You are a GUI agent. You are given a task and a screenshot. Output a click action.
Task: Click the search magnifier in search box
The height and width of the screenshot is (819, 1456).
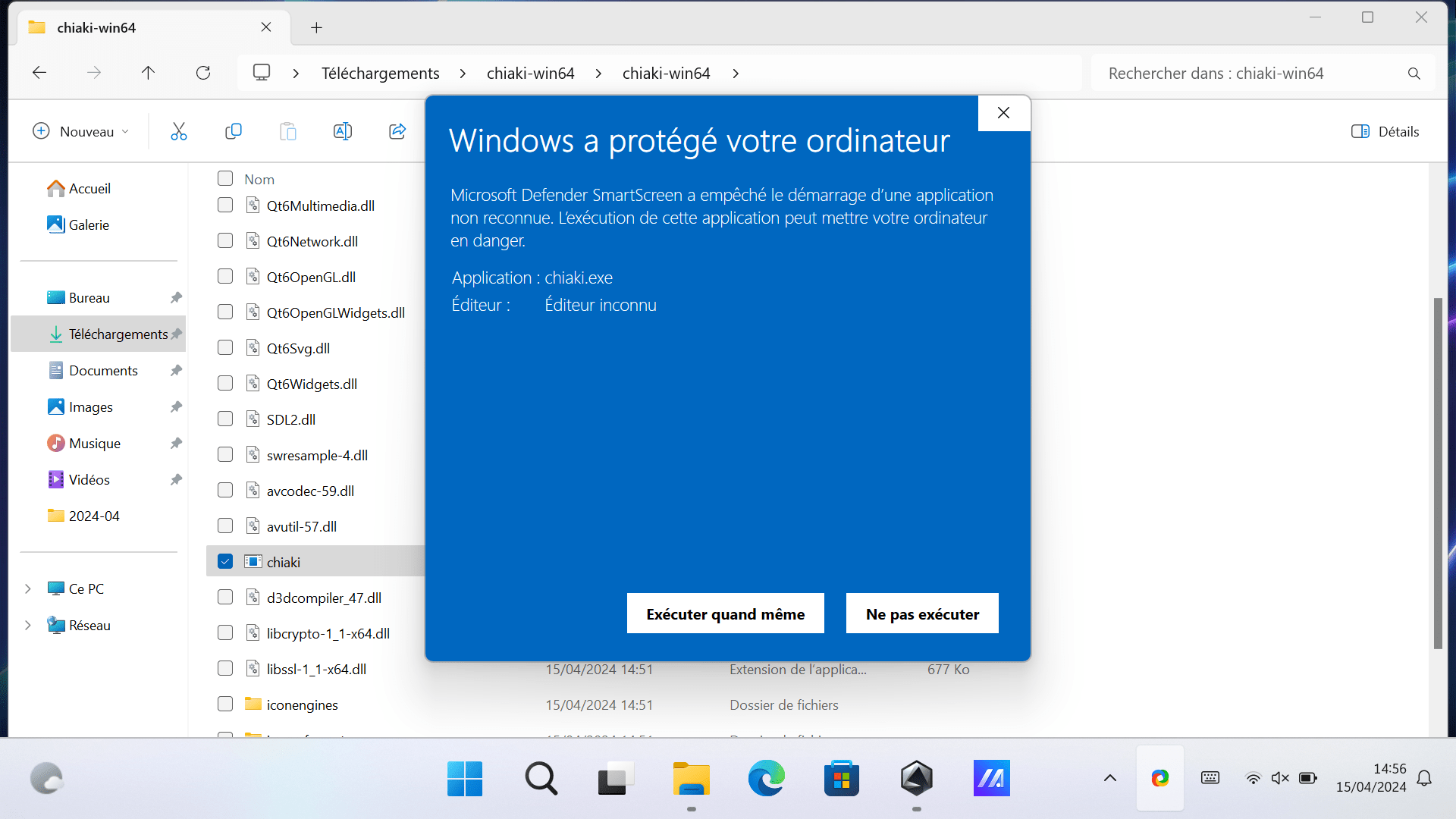[x=1414, y=74]
